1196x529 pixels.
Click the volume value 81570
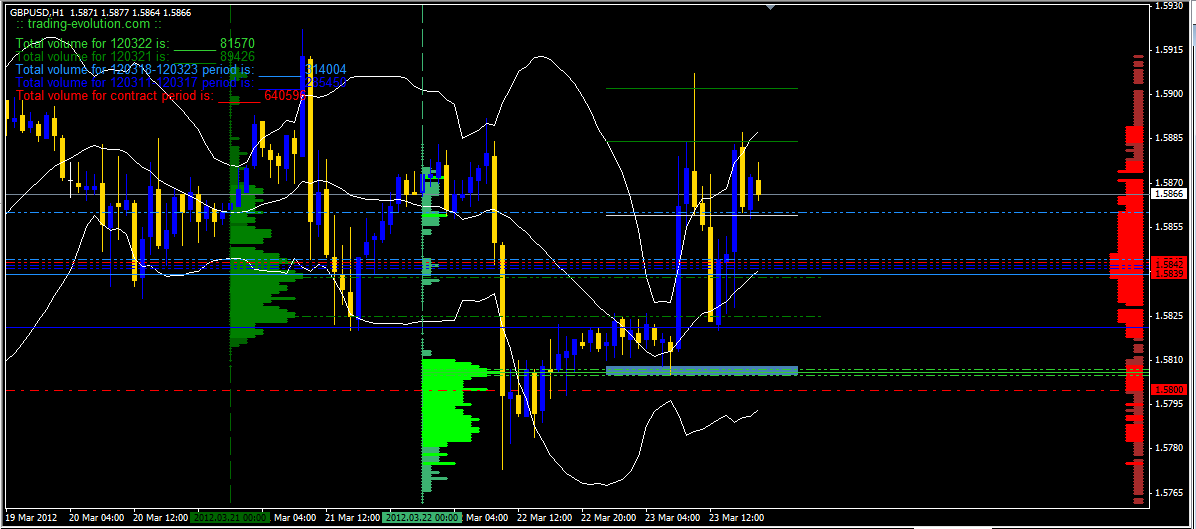click(x=236, y=43)
